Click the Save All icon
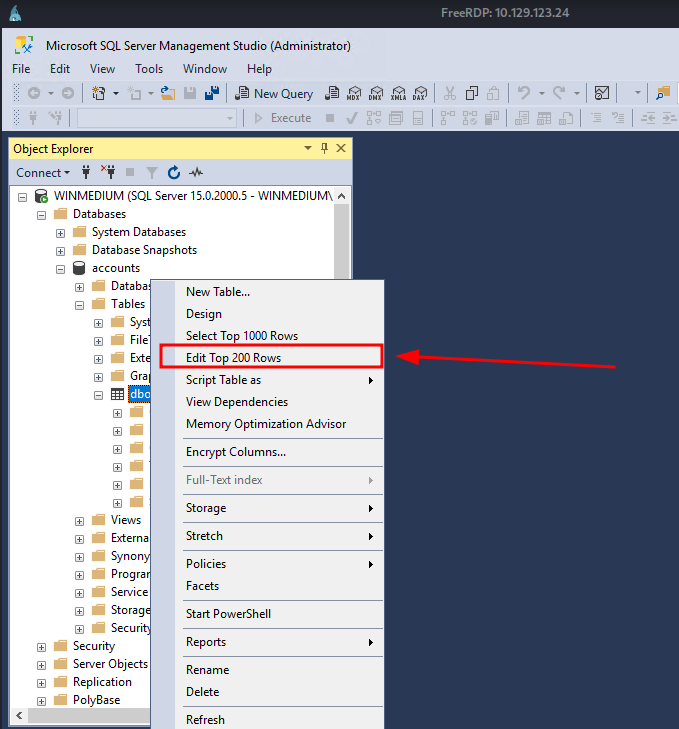Viewport: 679px width, 729px height. 212,93
